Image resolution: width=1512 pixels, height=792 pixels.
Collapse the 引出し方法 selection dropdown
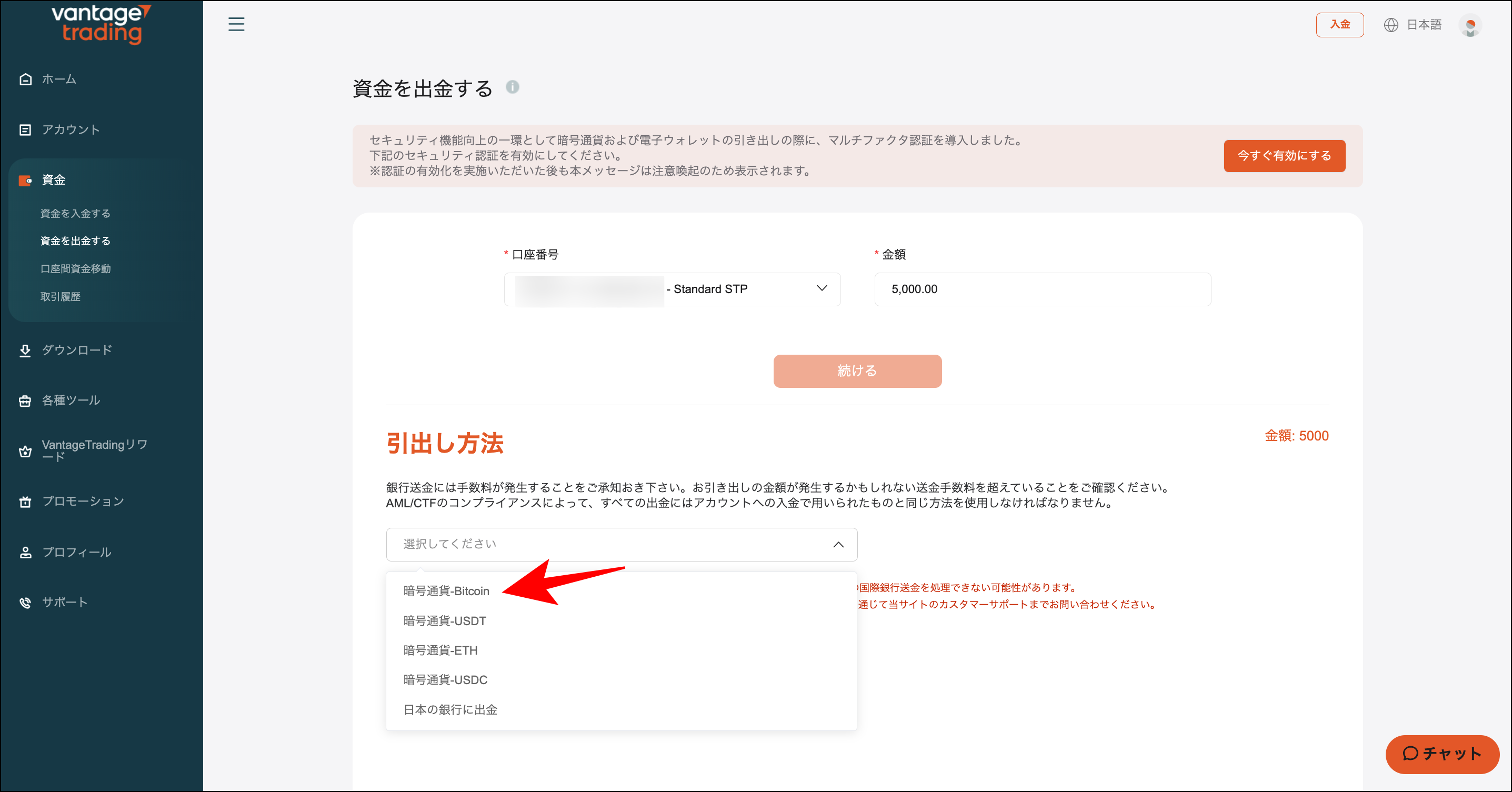point(839,544)
